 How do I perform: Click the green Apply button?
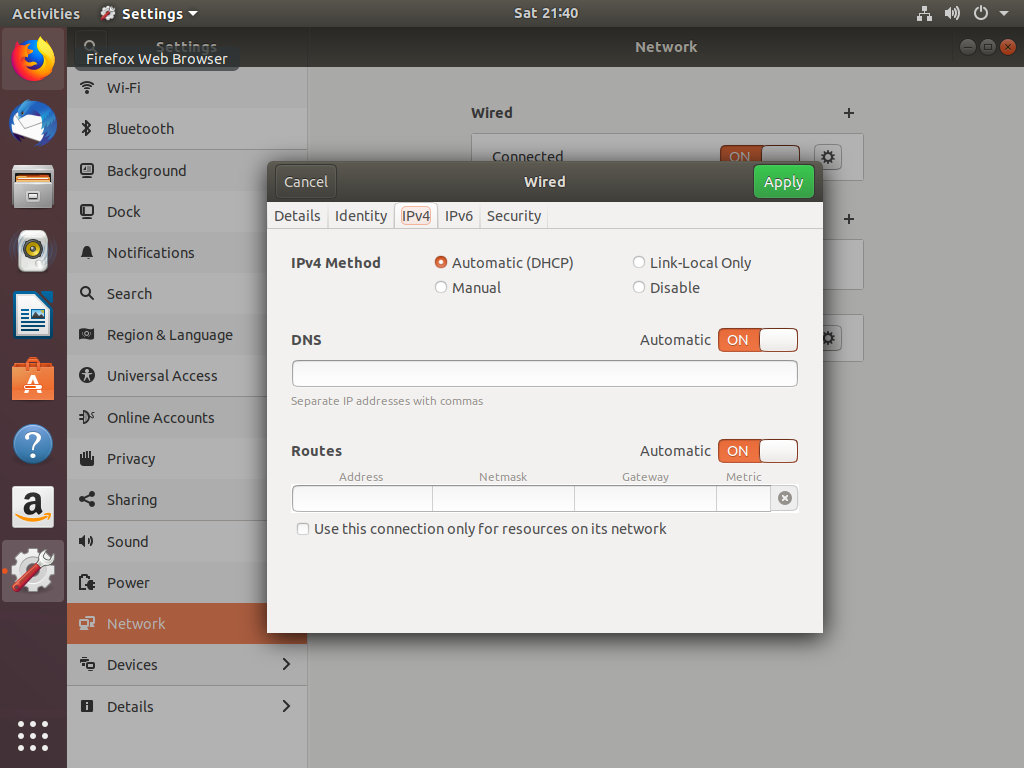tap(783, 182)
